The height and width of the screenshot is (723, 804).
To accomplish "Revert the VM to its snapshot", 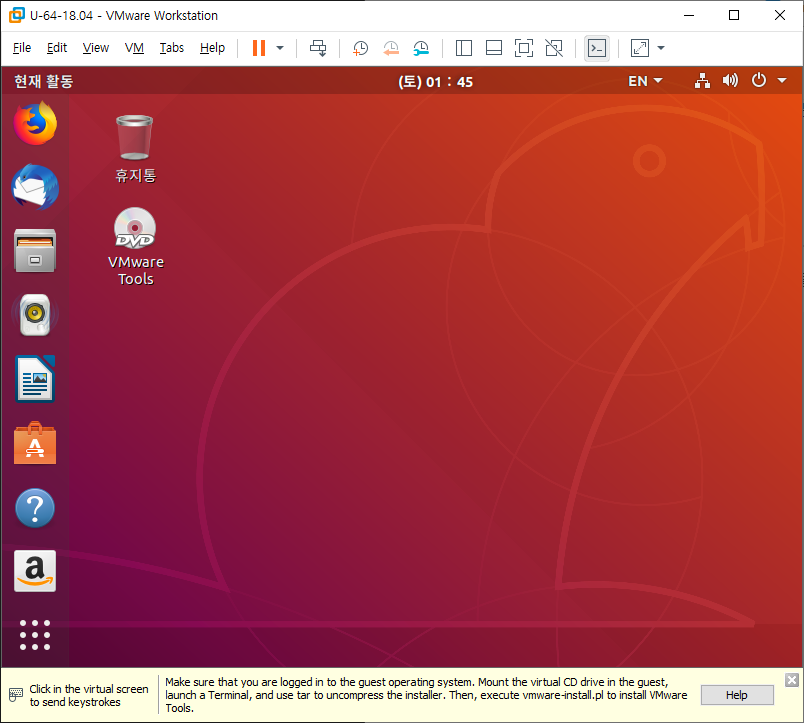I will [391, 48].
